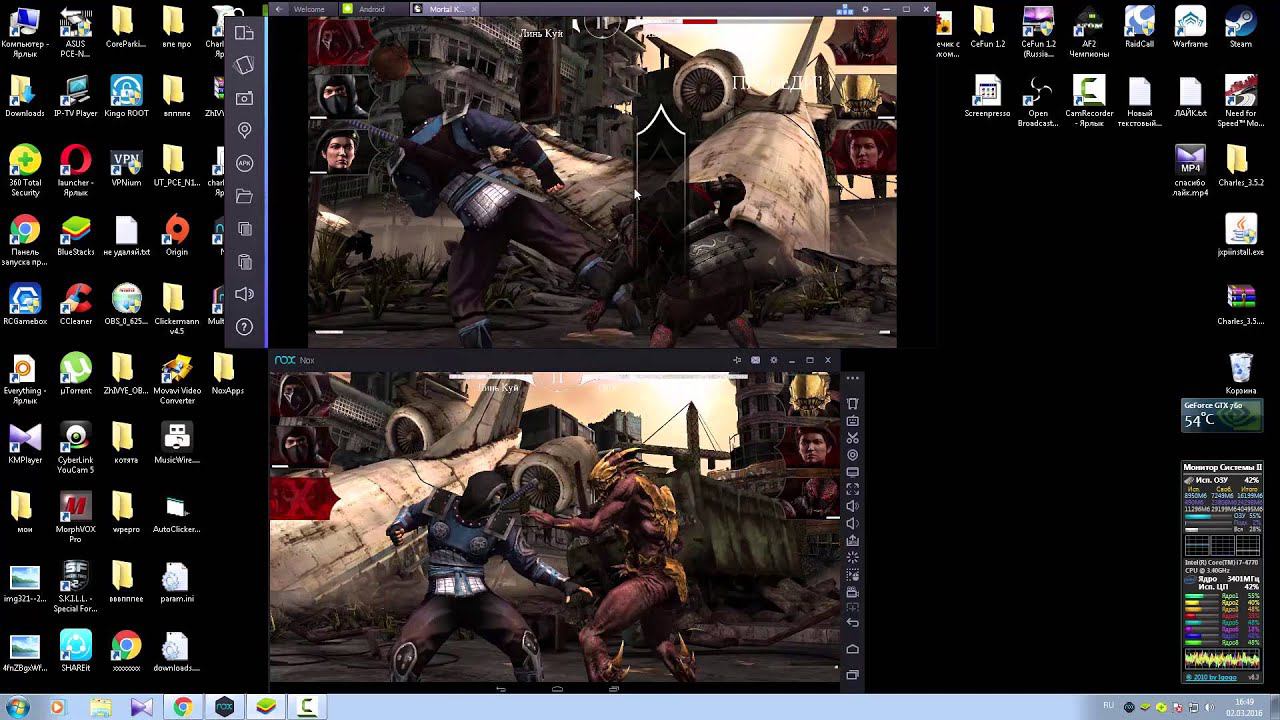Screen dimensions: 1280x720
Task: Select the RaidCall desktop icon
Action: (x=1139, y=27)
